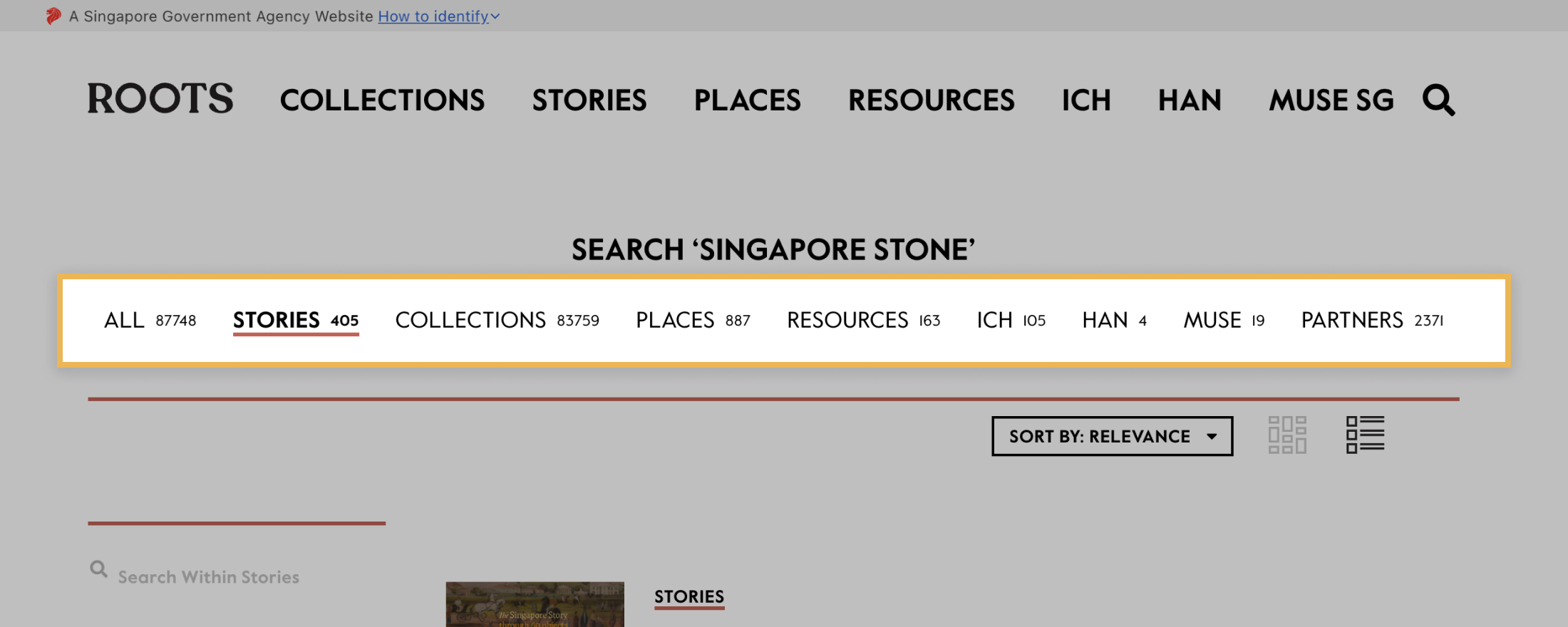Open the MUSE SG main navigation menu

[x=1331, y=100]
